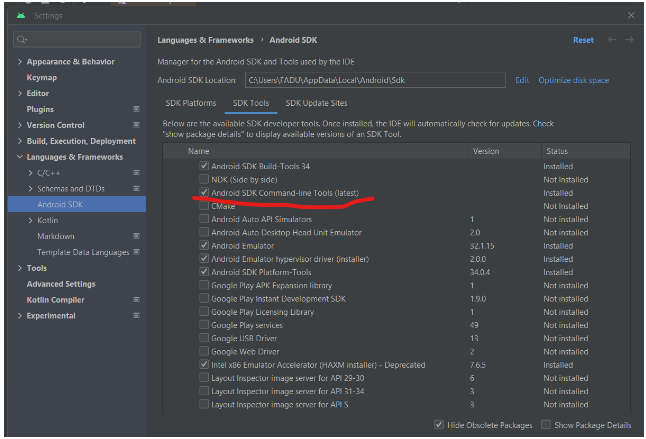
Task: Click the project-level icon beside Plugins
Action: [136, 109]
